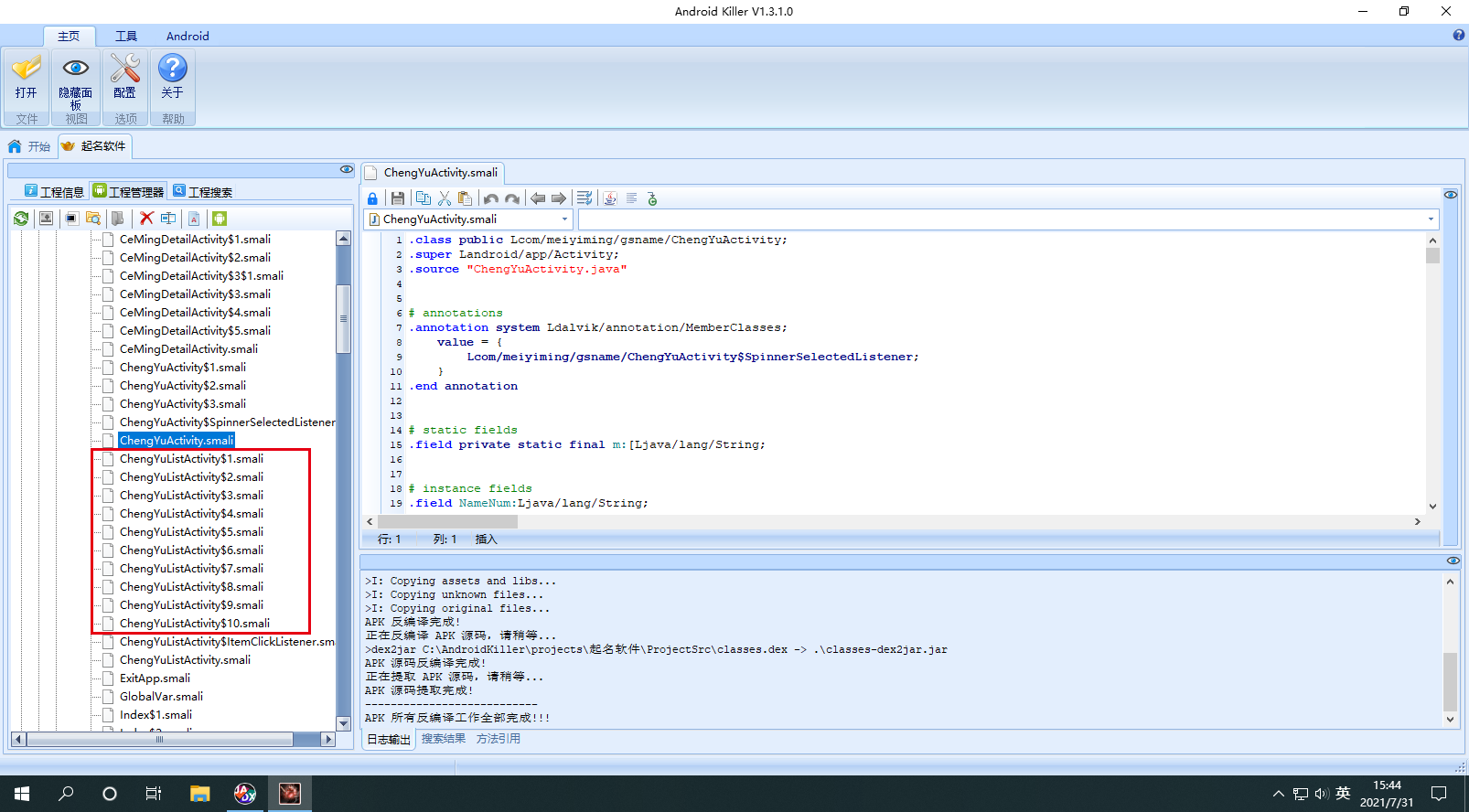Viewport: 1469px width, 812px height.
Task: Switch to 工程管理器 panel tab
Action: coord(129,191)
